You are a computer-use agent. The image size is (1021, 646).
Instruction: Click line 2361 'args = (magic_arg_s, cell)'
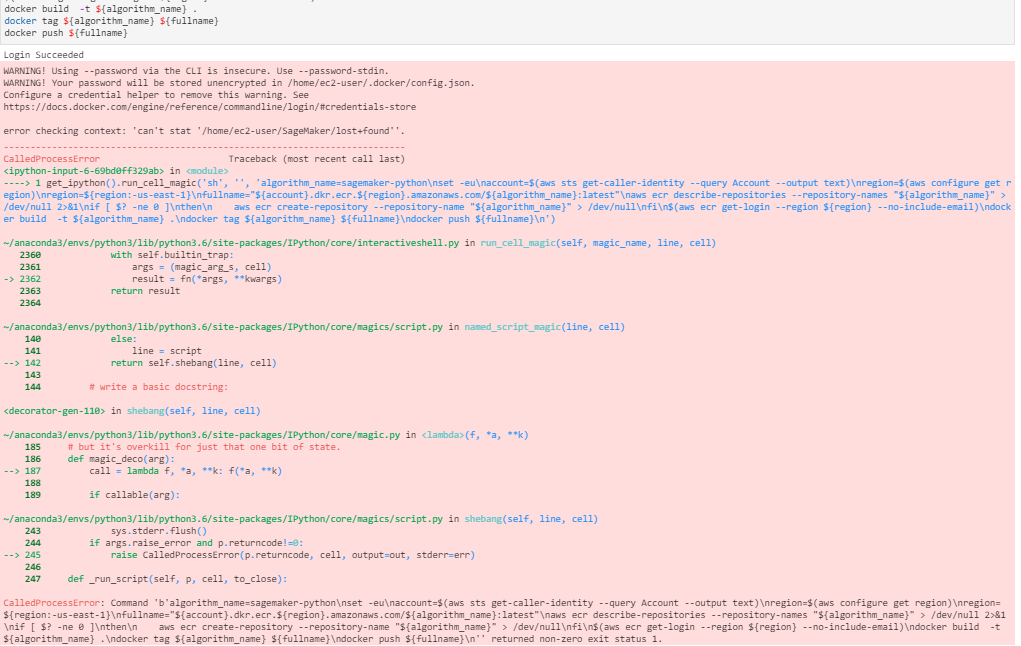202,267
